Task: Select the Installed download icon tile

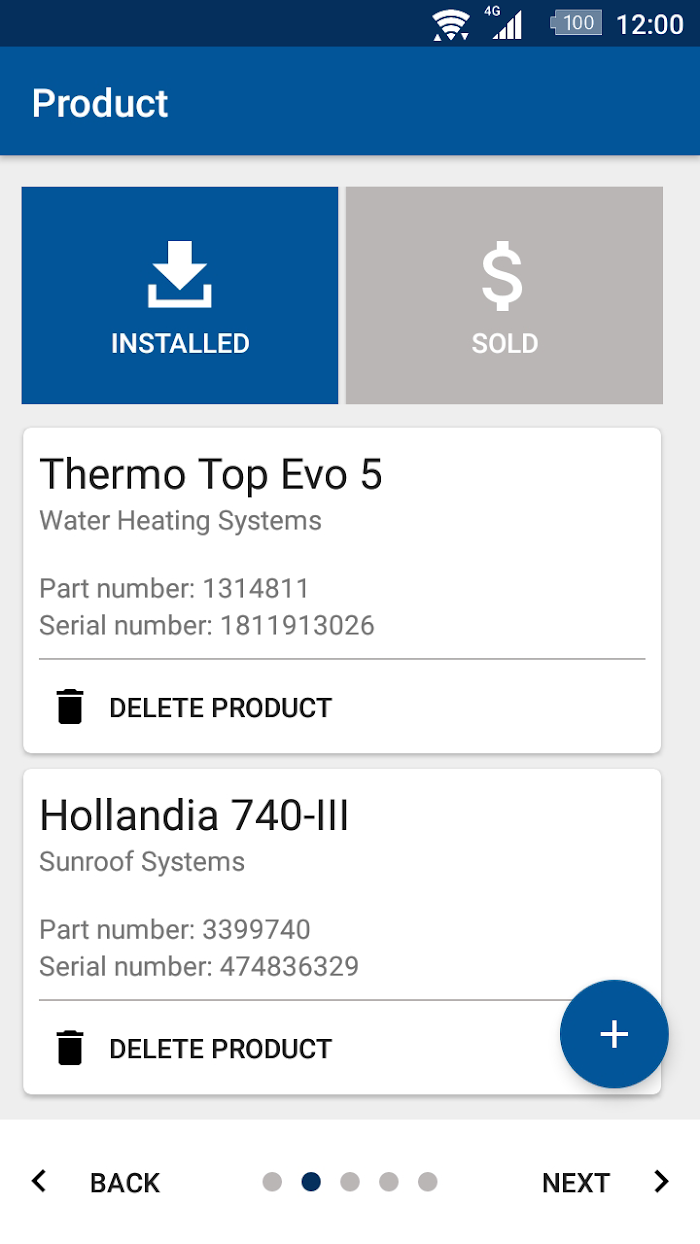Action: pyautogui.click(x=180, y=295)
